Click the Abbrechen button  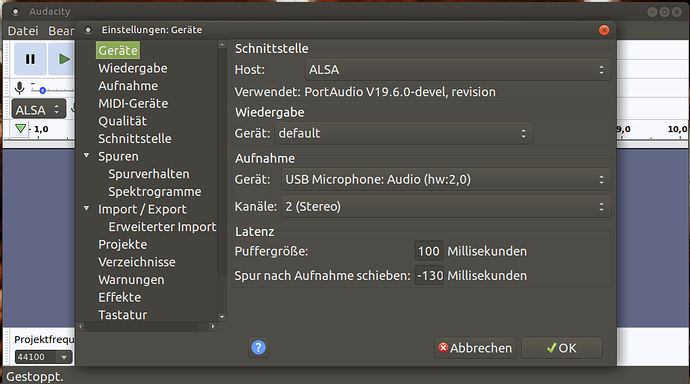click(x=475, y=348)
